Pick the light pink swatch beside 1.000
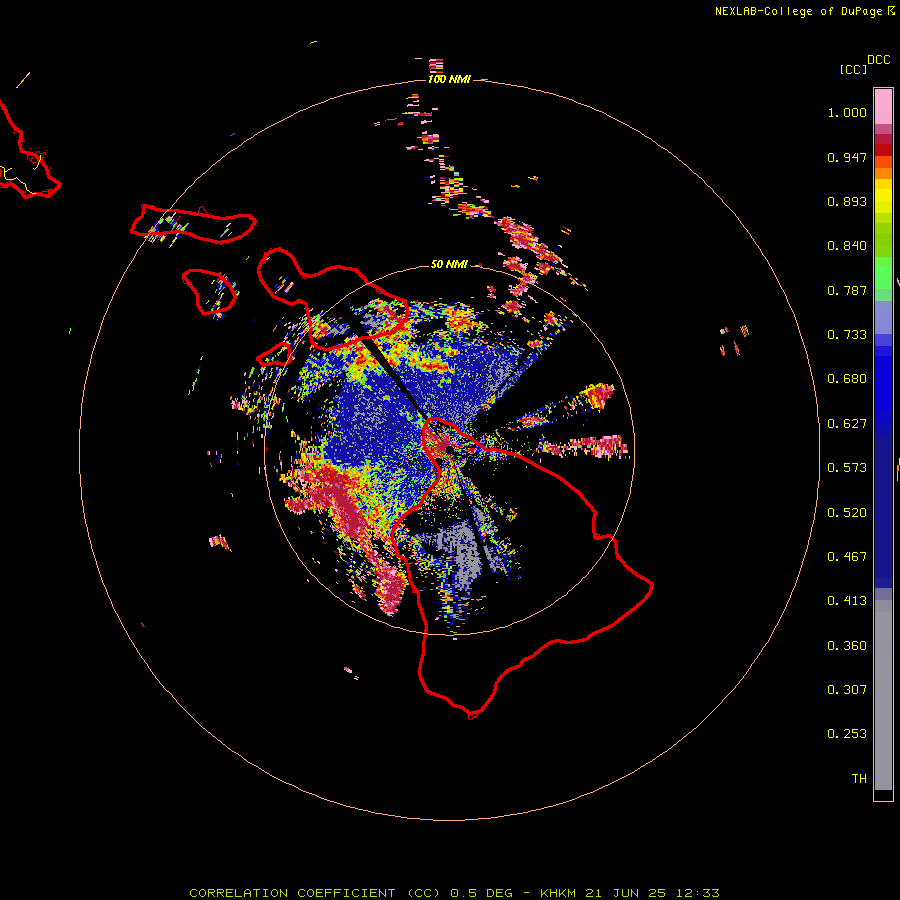Image resolution: width=900 pixels, height=900 pixels. coord(883,107)
